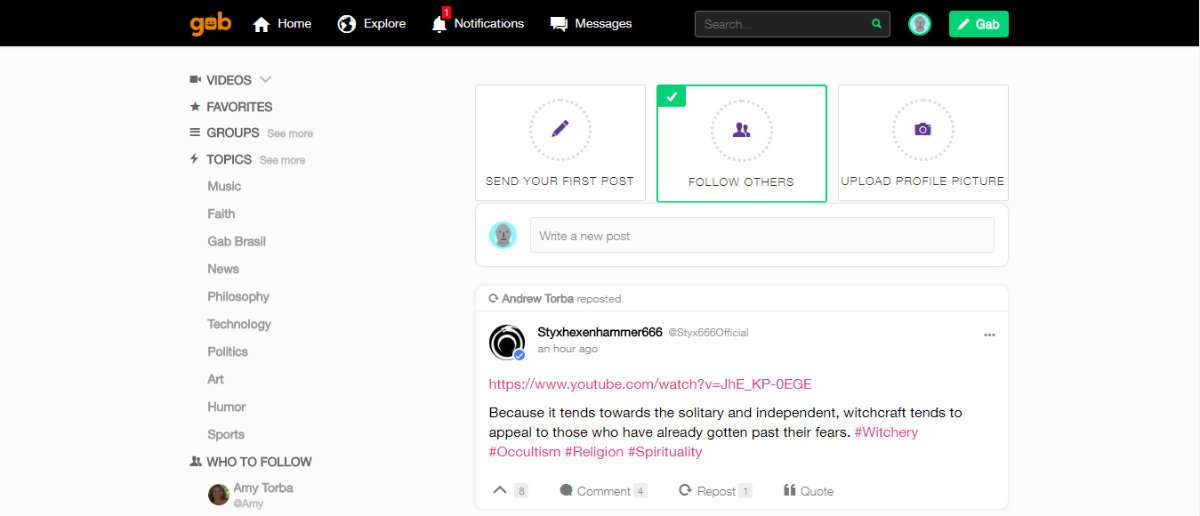This screenshot has height=516, width=1200.
Task: Click the green Gab compose button
Action: pos(979,24)
